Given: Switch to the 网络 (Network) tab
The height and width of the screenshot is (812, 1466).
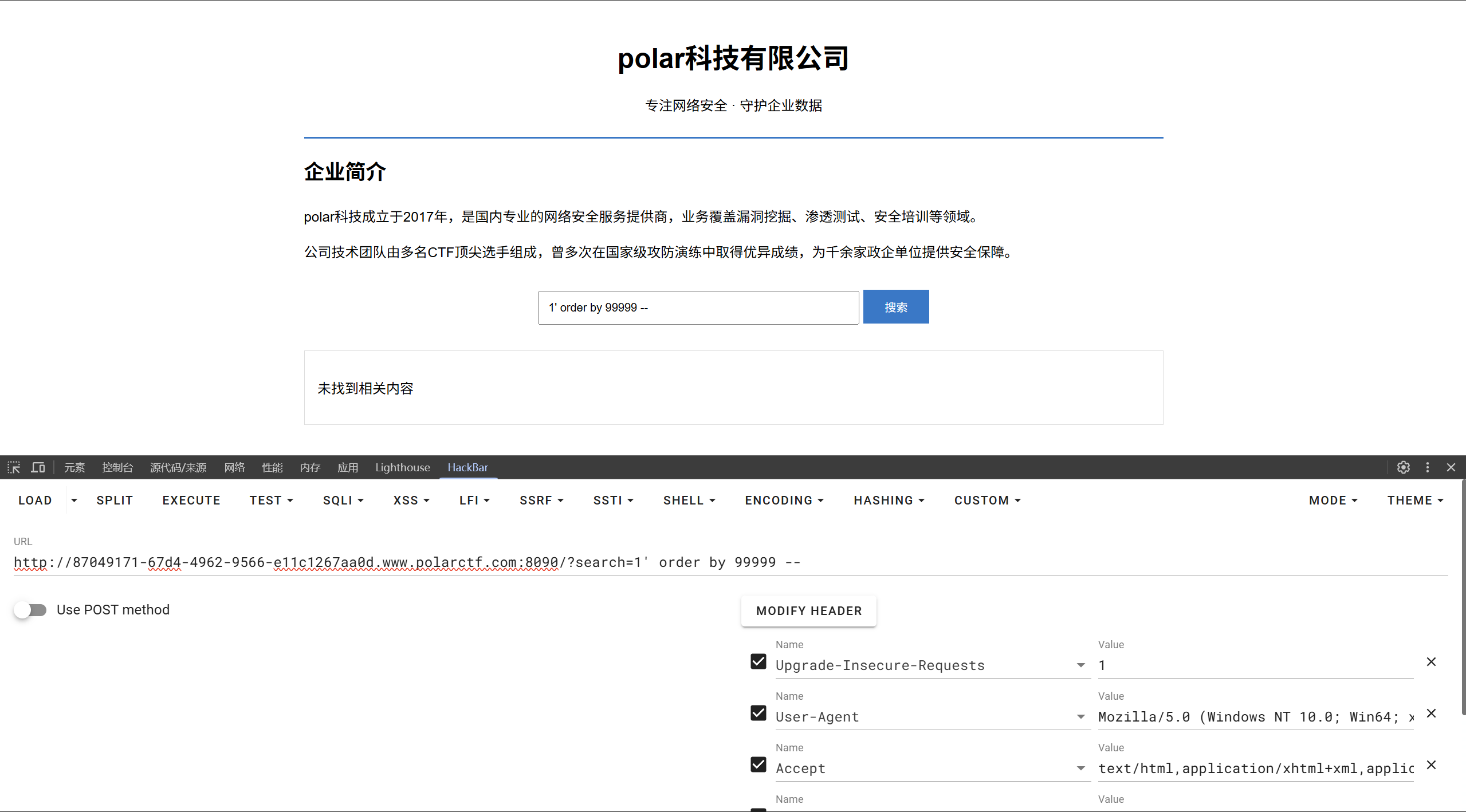Looking at the screenshot, I should click(x=234, y=467).
